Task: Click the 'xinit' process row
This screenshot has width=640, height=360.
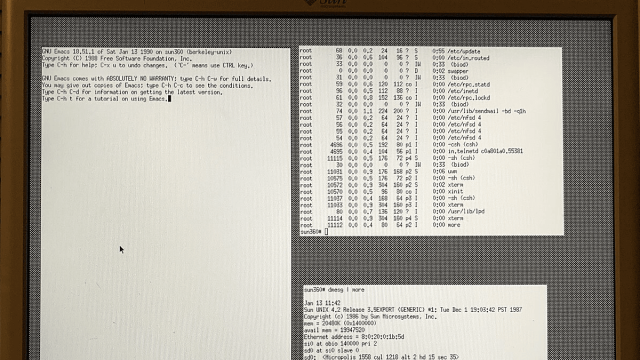Action: tap(381, 191)
